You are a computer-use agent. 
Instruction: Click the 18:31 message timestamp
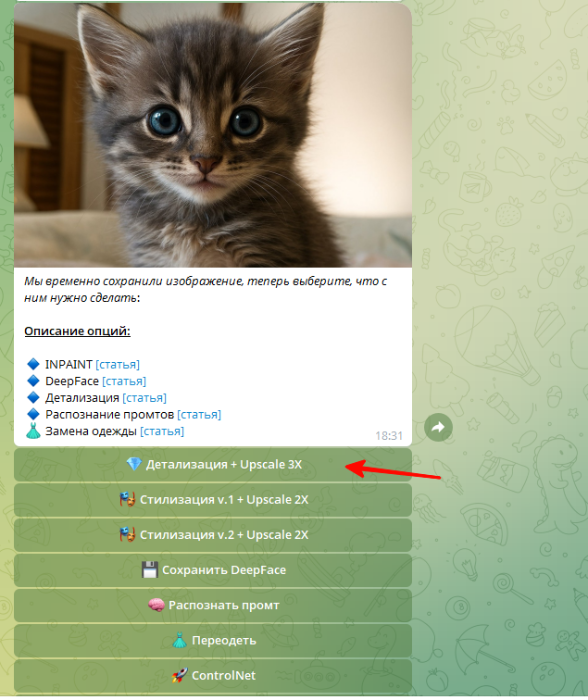pos(389,436)
